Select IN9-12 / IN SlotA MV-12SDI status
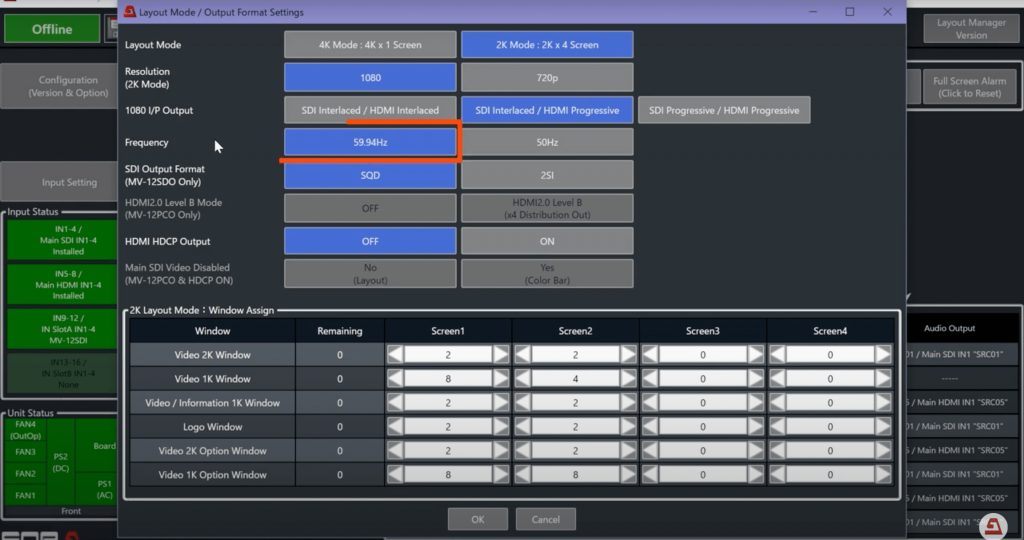Image resolution: width=1024 pixels, height=540 pixels. 63,328
